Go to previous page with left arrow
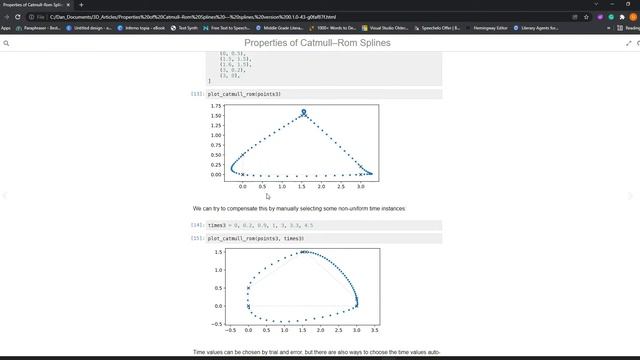Screen dimensions: 640x360 coord(4,196)
